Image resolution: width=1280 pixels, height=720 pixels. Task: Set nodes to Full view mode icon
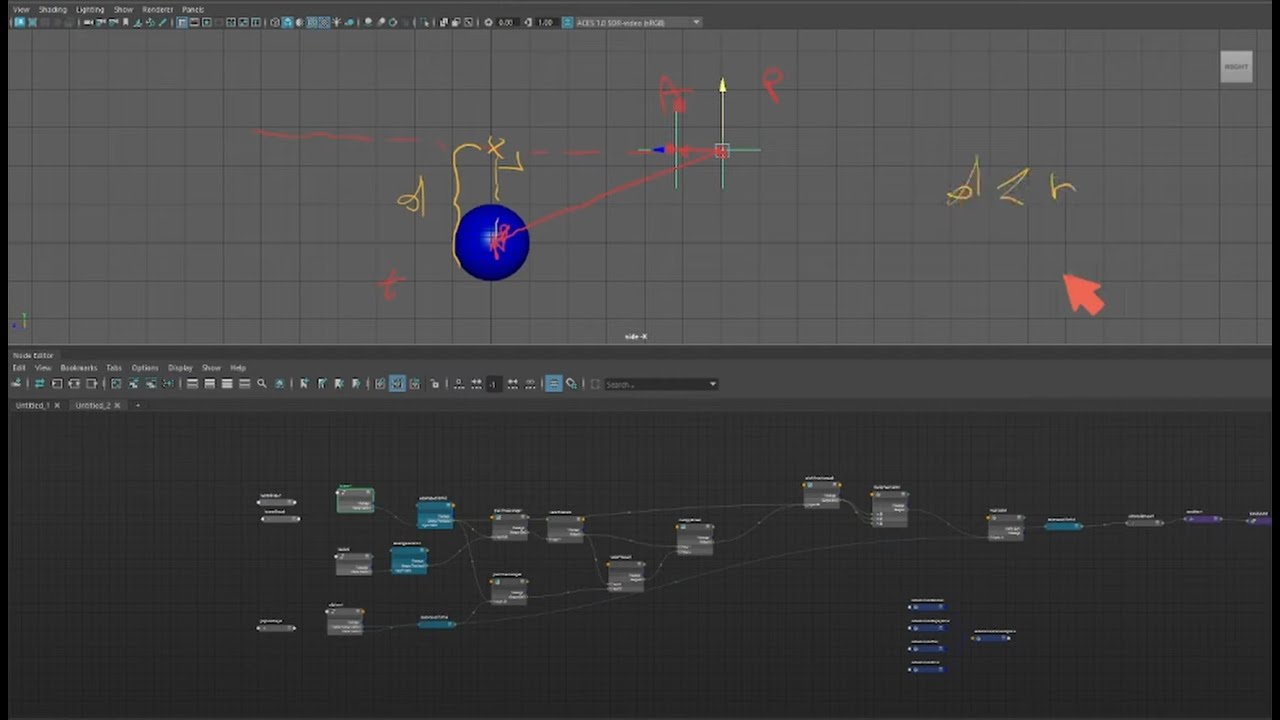pos(227,383)
